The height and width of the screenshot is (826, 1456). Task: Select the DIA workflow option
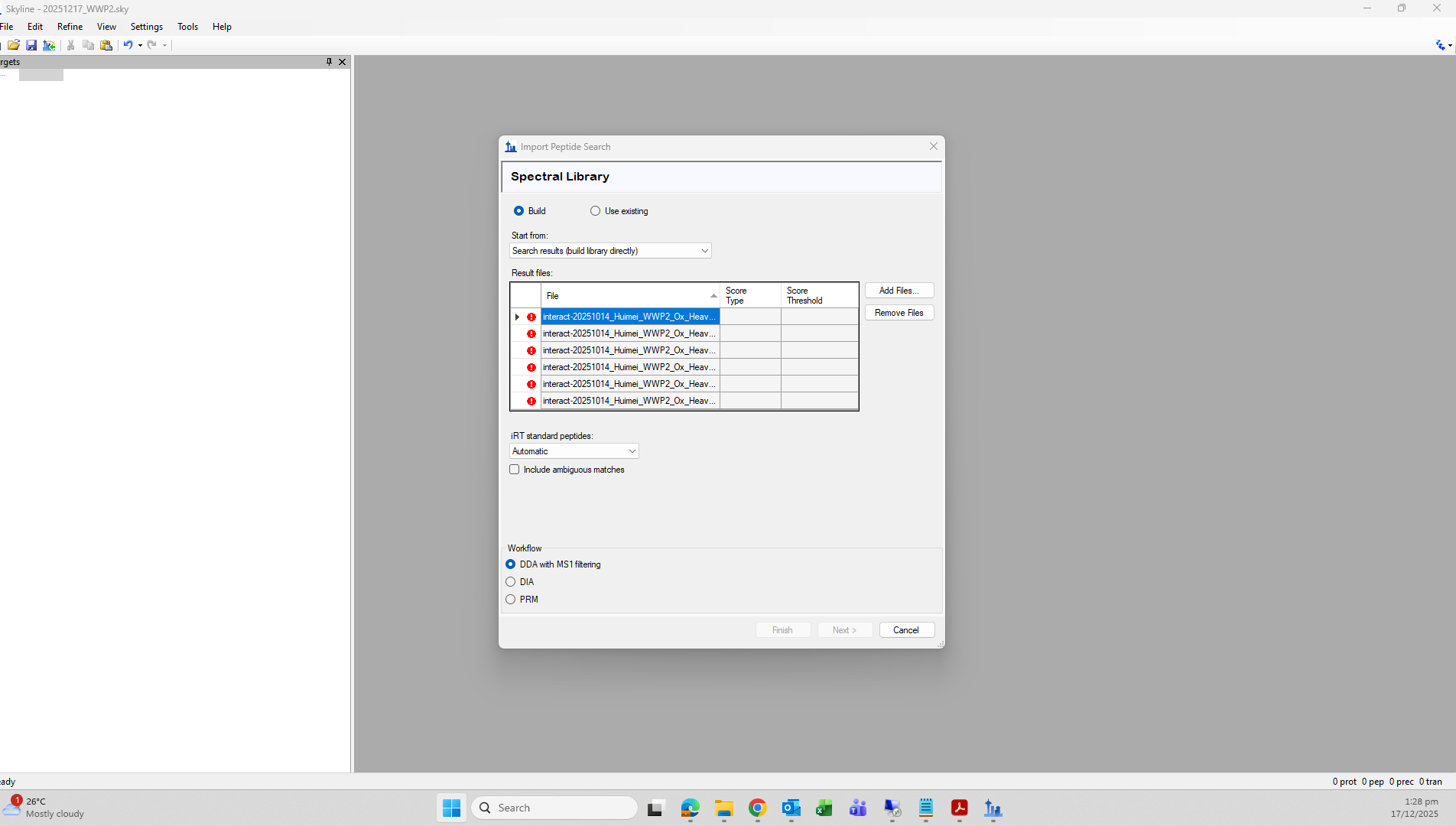pos(511,582)
